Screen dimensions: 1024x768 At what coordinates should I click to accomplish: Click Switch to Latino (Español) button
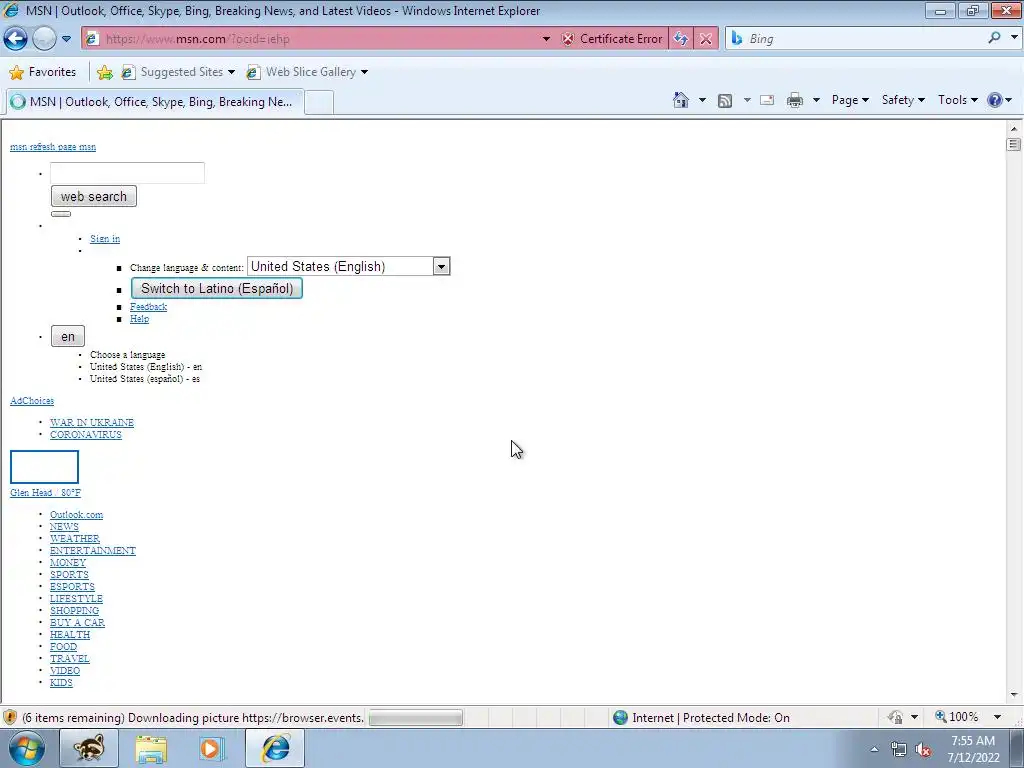pos(217,289)
